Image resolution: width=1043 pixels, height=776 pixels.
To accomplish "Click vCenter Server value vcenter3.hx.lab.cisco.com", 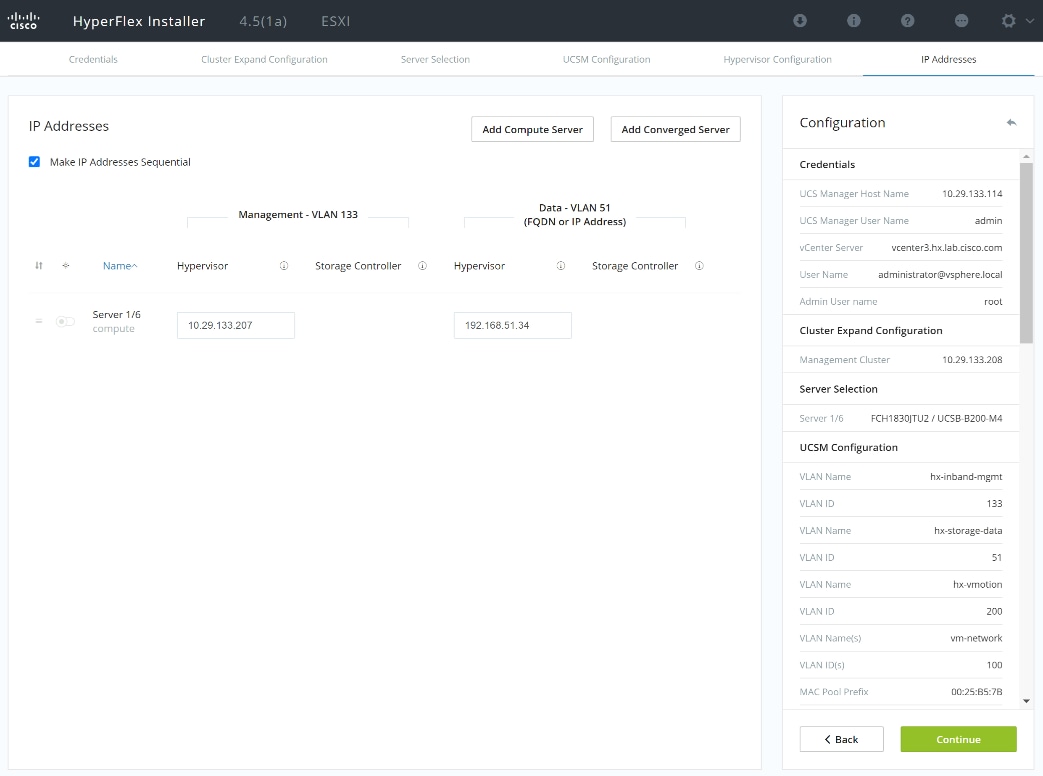I will [x=947, y=247].
